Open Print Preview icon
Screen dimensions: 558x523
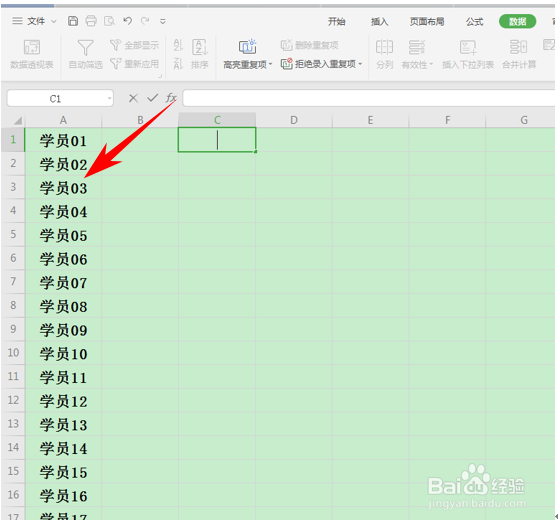pos(109,21)
